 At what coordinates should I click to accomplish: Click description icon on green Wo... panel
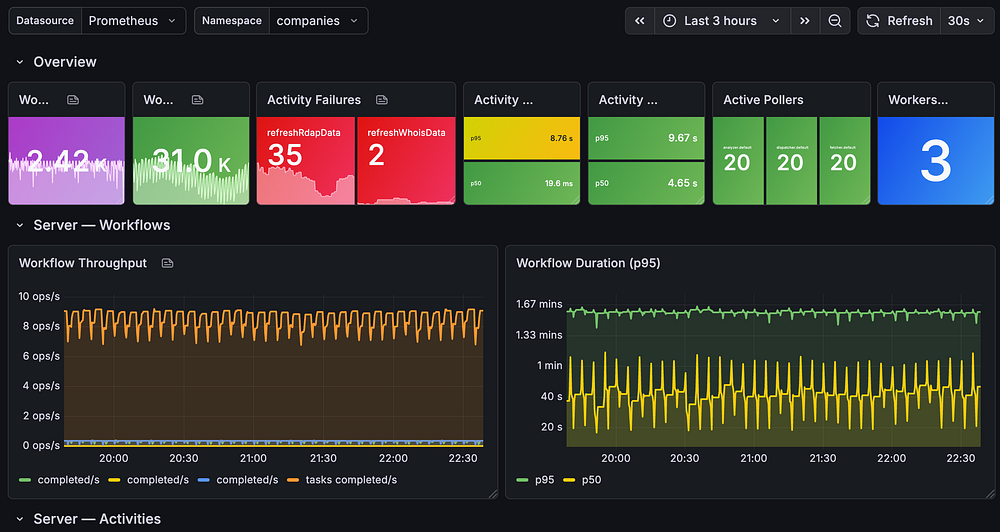[x=198, y=100]
